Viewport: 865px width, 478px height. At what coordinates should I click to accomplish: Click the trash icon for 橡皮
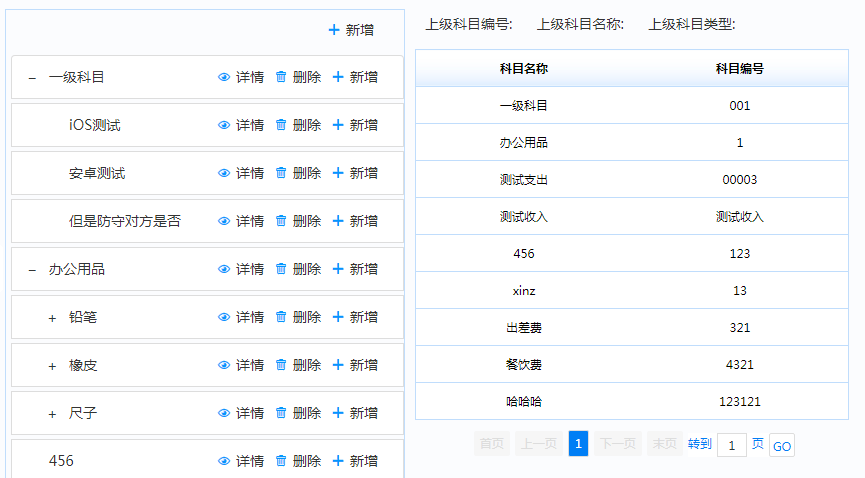281,365
